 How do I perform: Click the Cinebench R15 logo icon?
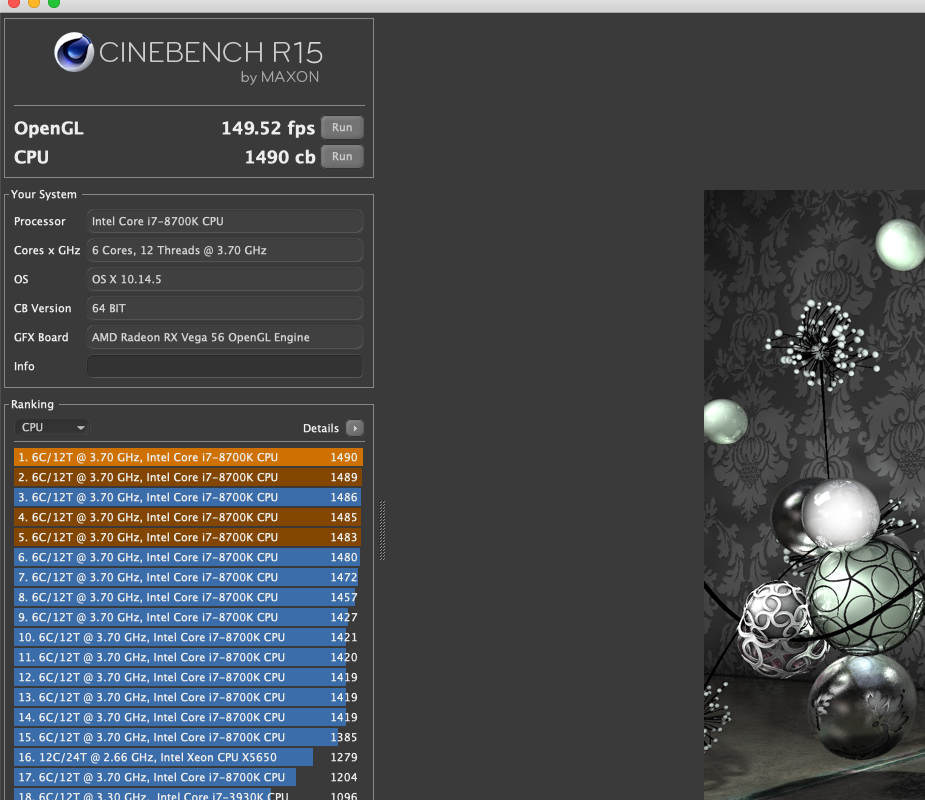74,52
